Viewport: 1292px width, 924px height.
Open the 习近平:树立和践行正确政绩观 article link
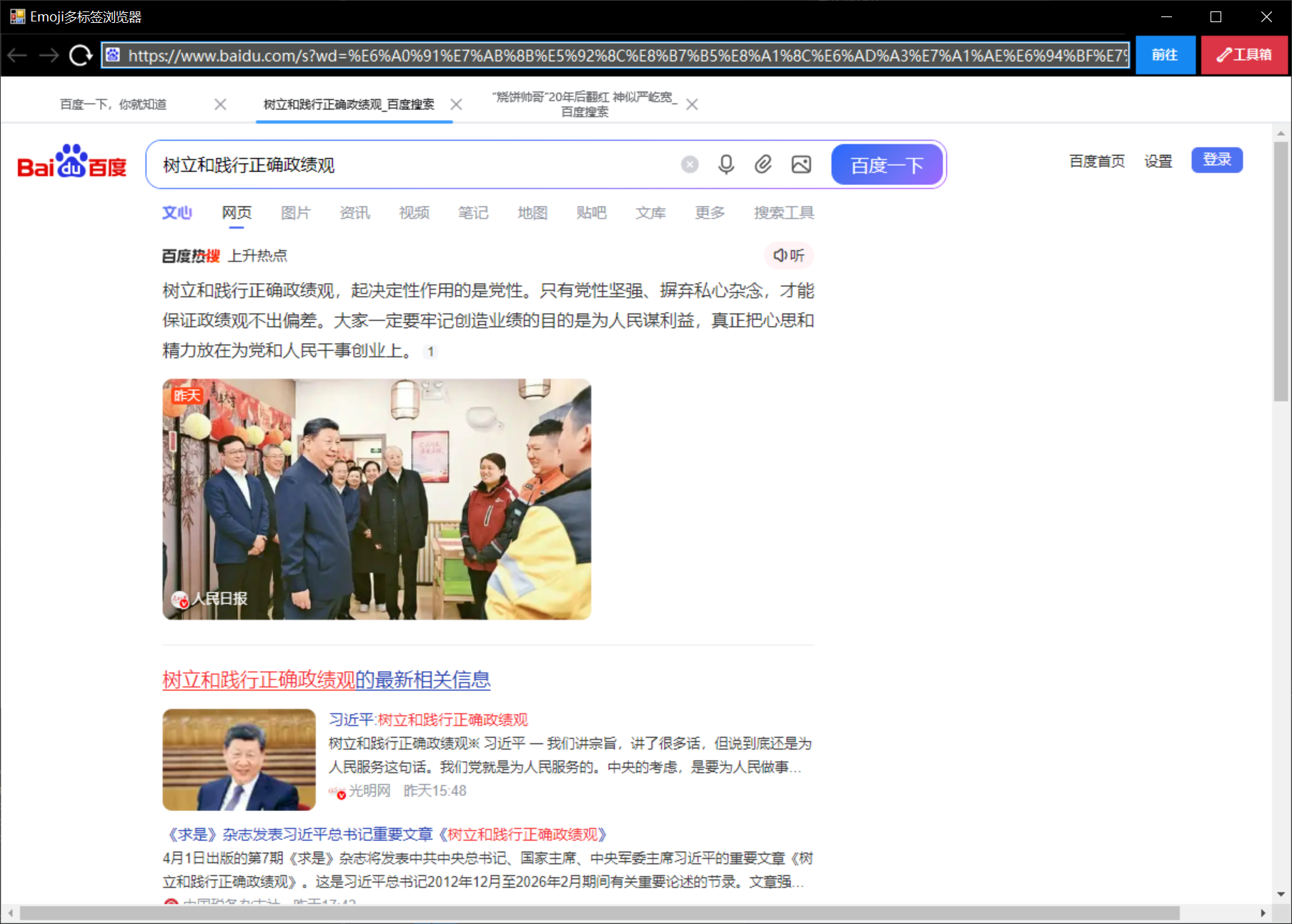pos(428,720)
